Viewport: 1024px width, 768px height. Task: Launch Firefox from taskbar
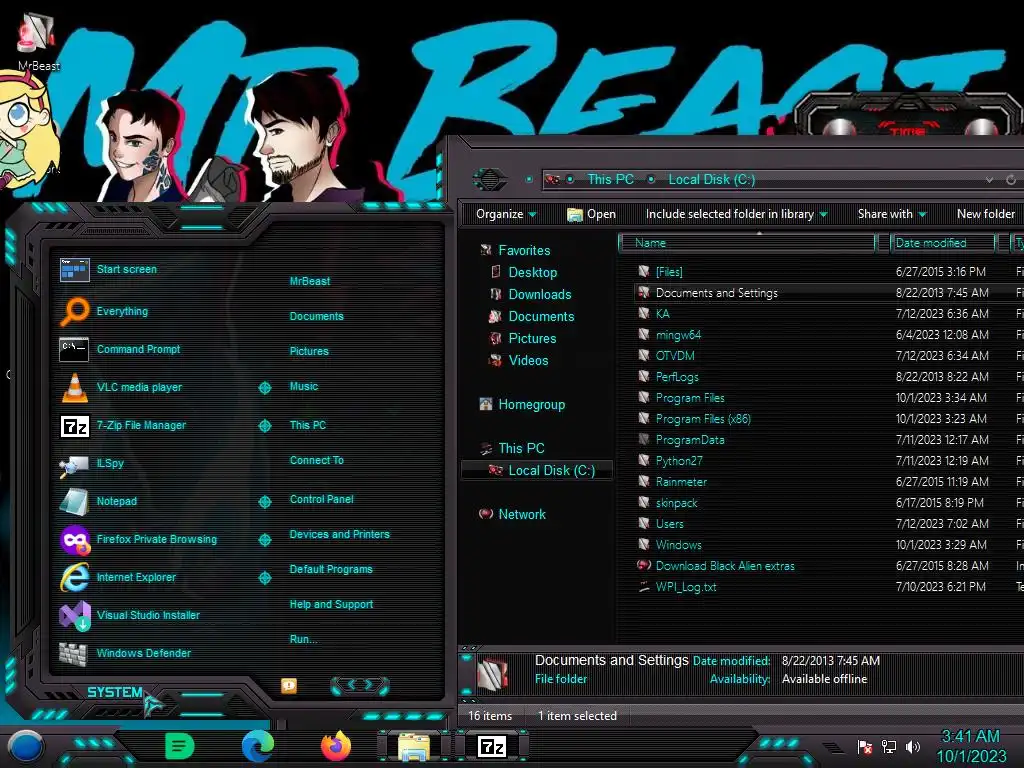[336, 746]
